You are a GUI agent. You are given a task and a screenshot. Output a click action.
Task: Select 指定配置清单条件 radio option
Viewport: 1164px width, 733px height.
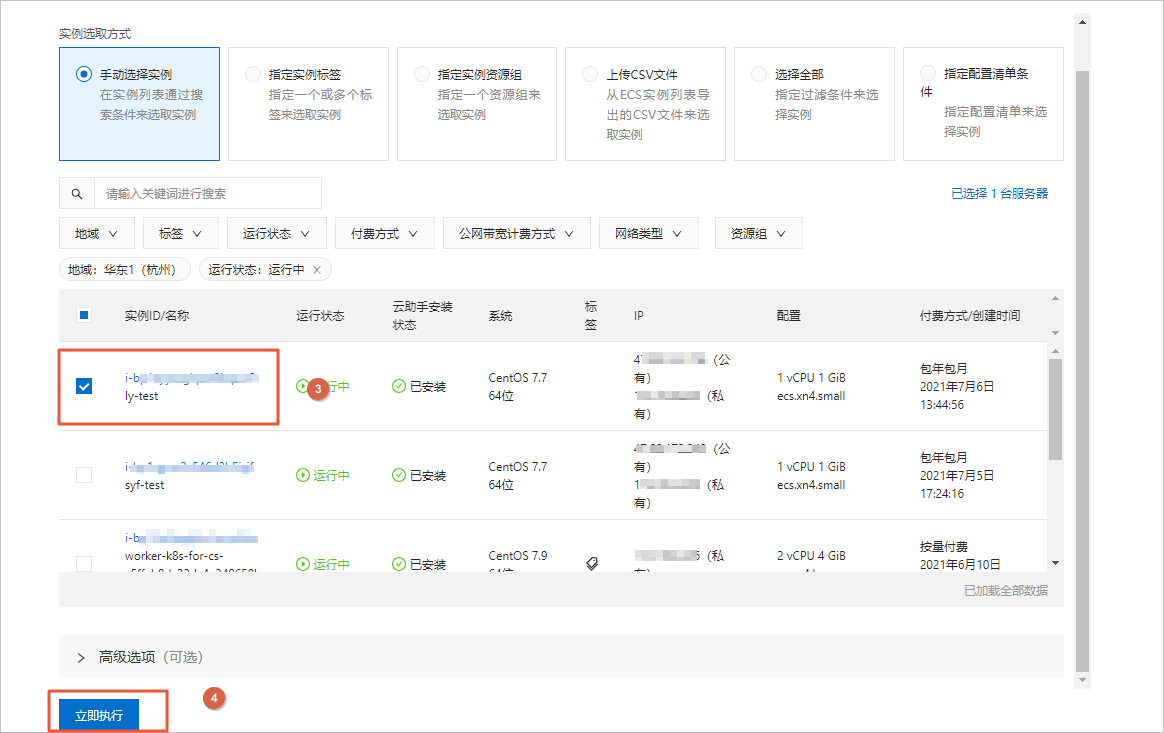(928, 74)
